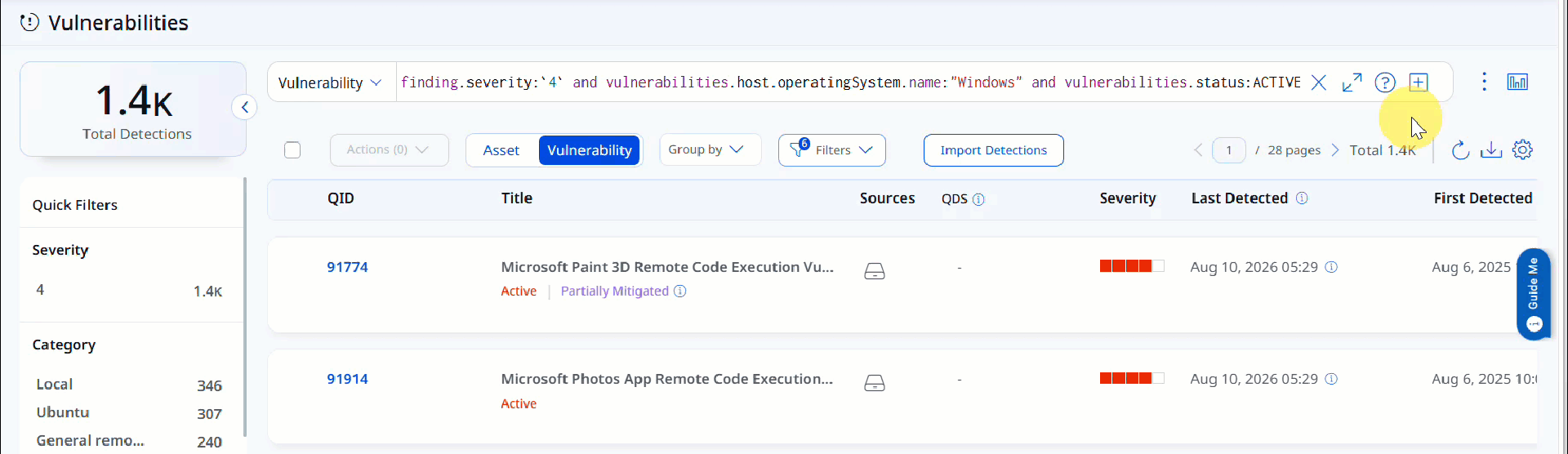Image resolution: width=1568 pixels, height=454 pixels.
Task: Sort by the Title column header
Action: pyautogui.click(x=517, y=198)
